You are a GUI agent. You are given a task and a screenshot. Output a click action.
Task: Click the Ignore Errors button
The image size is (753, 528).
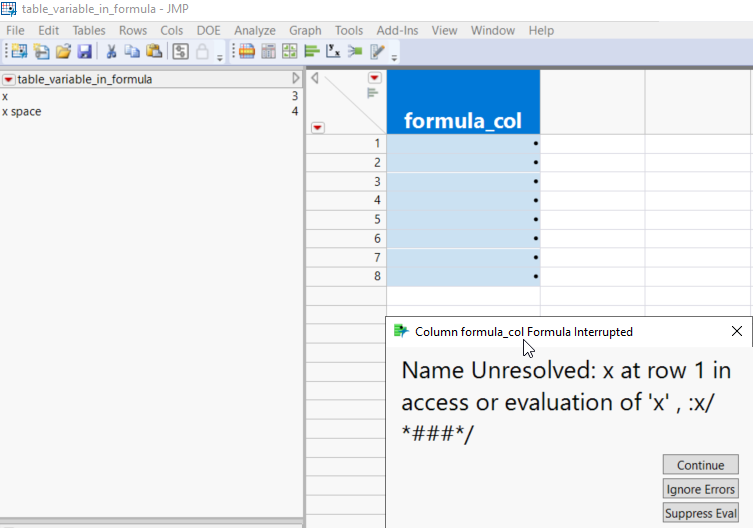click(x=700, y=489)
